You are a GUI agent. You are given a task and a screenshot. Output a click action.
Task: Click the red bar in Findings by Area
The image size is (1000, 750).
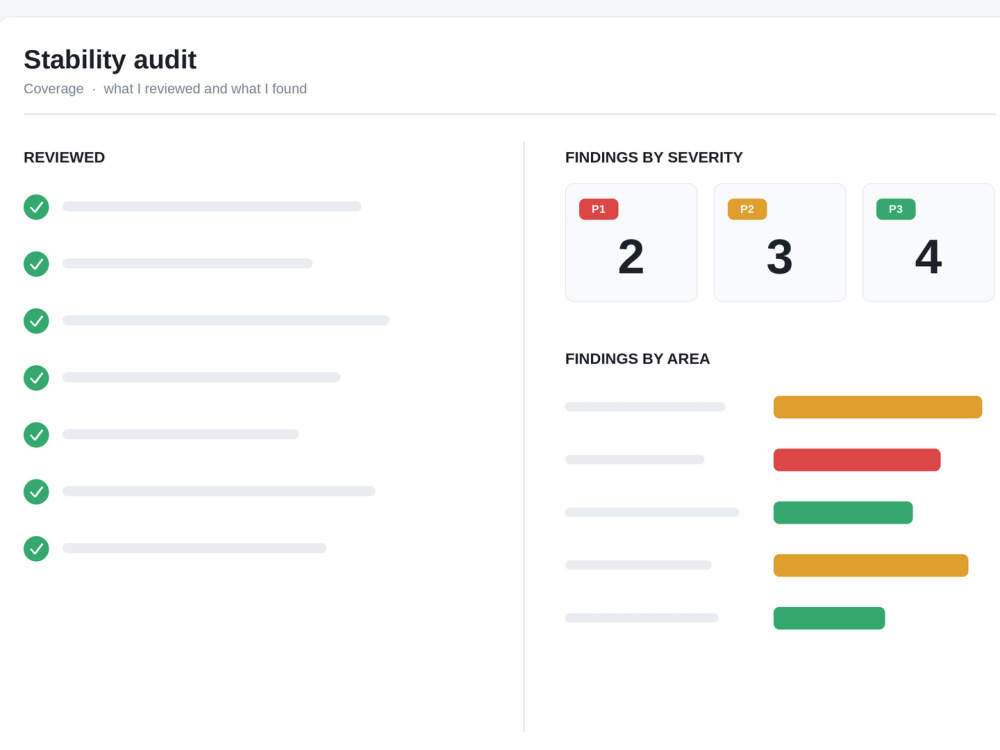tap(857, 460)
